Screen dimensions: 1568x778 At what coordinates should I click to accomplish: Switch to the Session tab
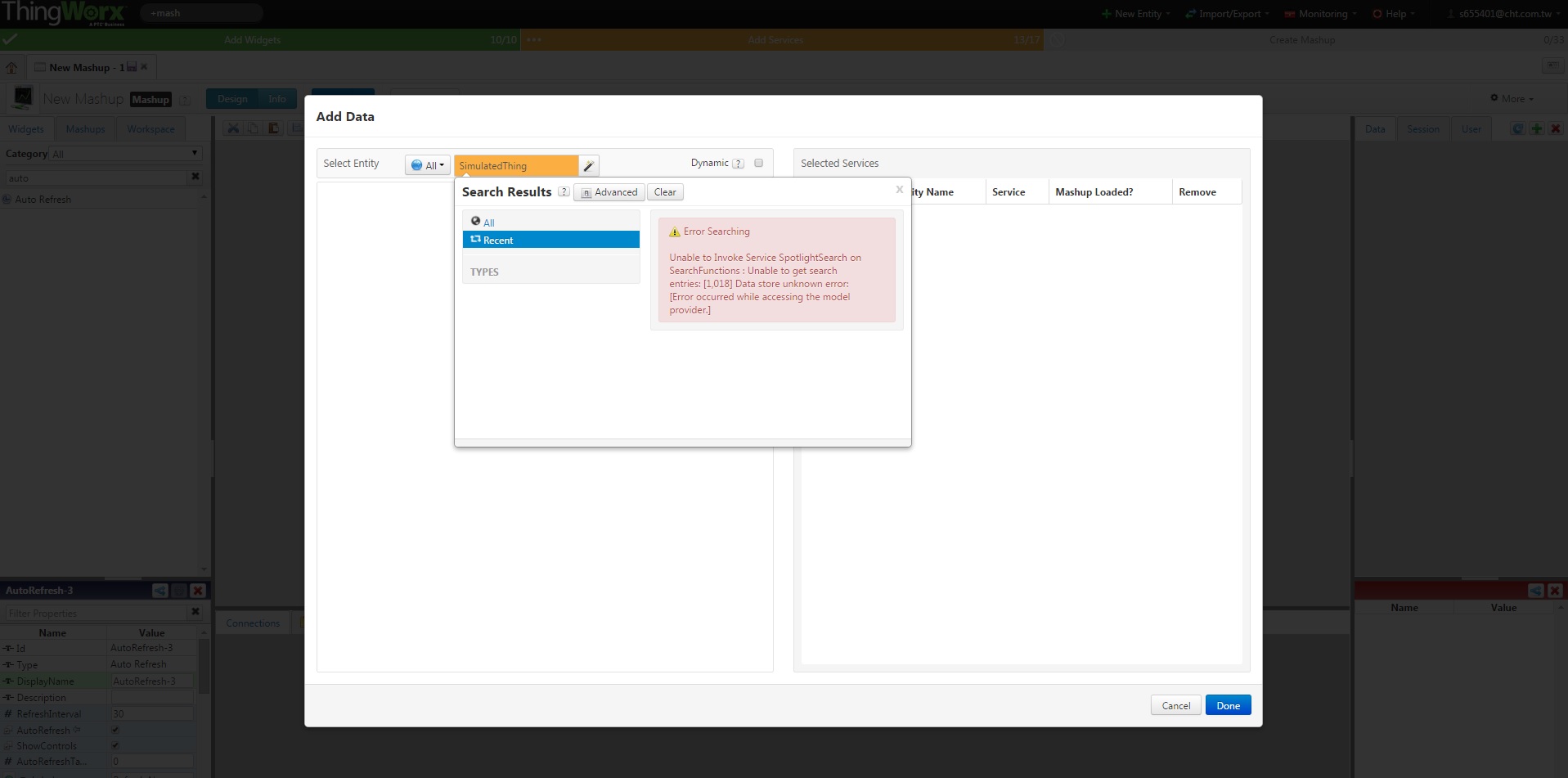[1423, 129]
